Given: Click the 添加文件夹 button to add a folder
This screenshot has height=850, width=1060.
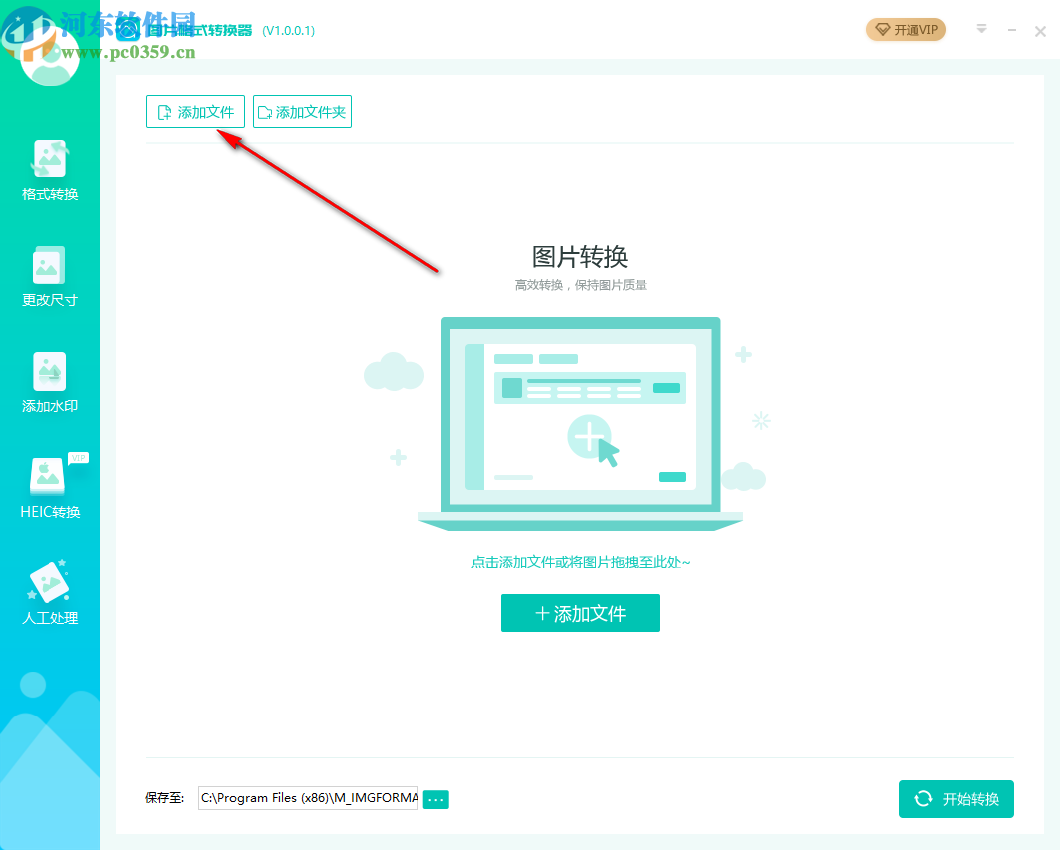Looking at the screenshot, I should point(302,111).
